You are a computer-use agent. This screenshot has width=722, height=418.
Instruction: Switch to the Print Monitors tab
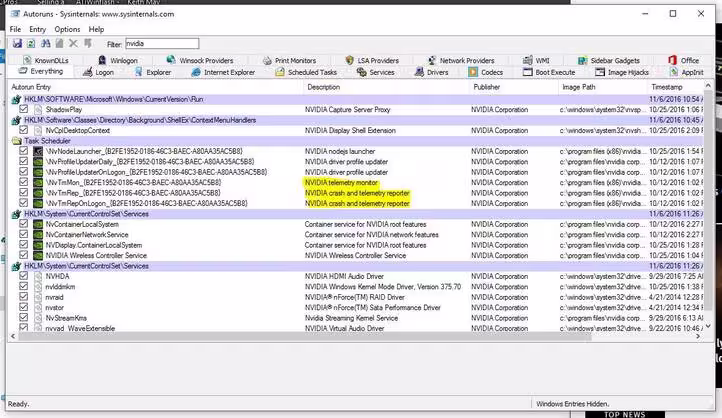tap(289, 60)
